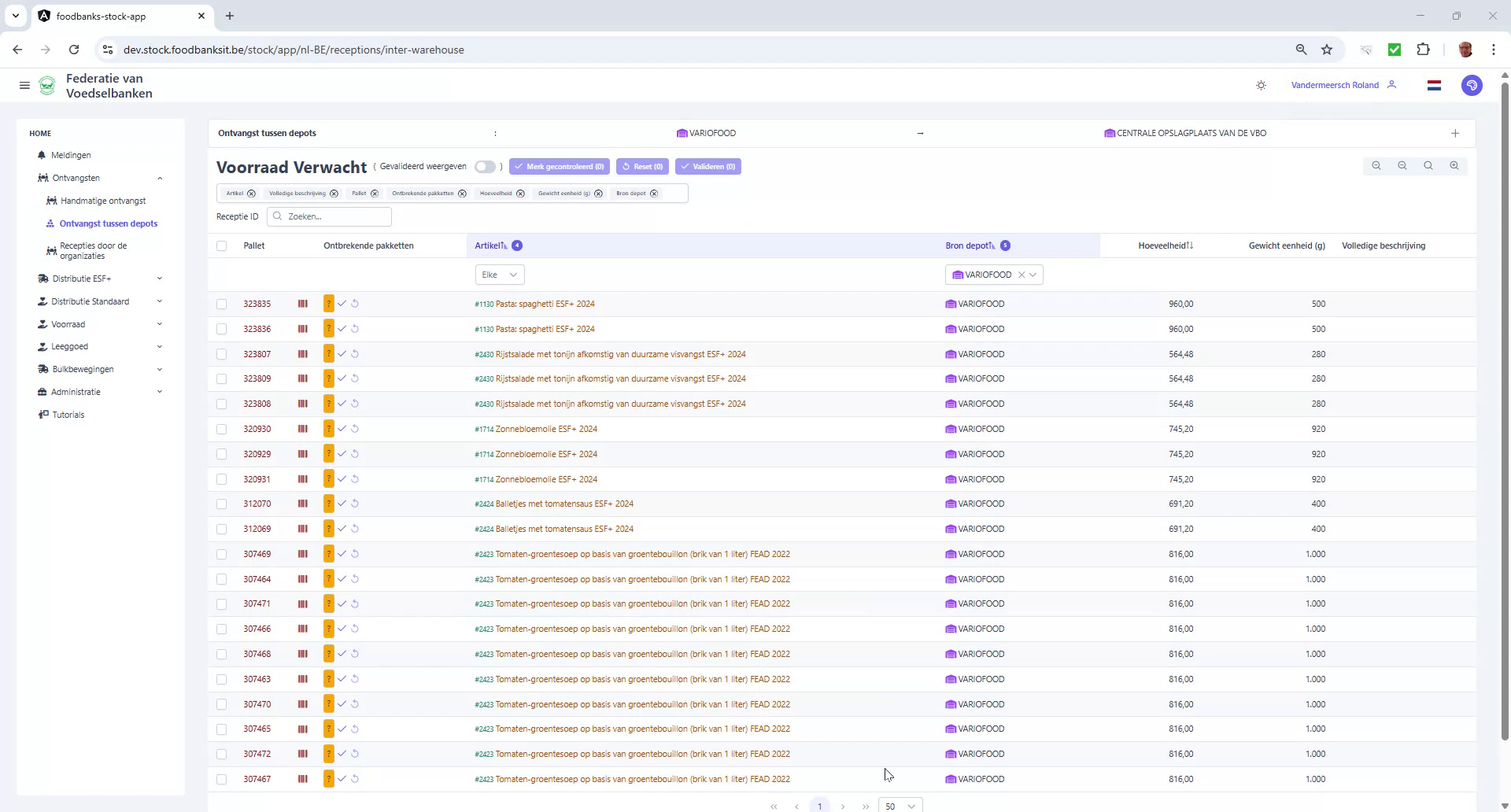
Task: Toggle the Gevalideerd weergeven switch
Action: coord(486,167)
